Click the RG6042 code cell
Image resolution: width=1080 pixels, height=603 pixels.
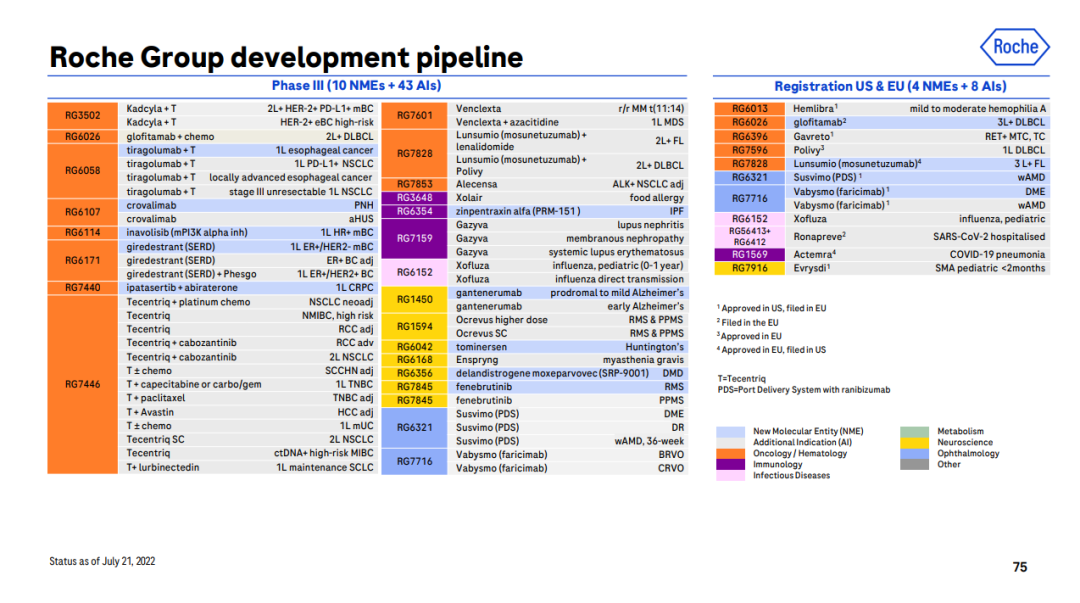point(415,347)
